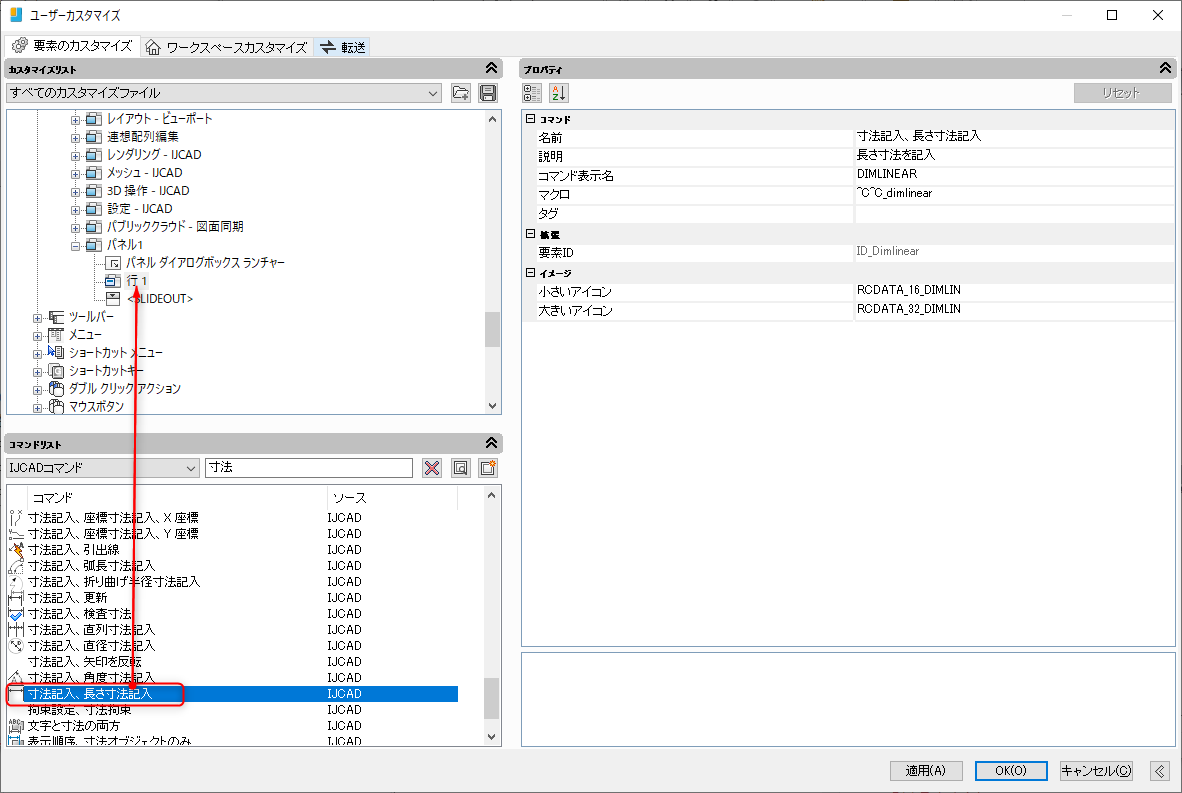1182x793 pixels.
Task: Clear the command search with red X
Action: [432, 468]
